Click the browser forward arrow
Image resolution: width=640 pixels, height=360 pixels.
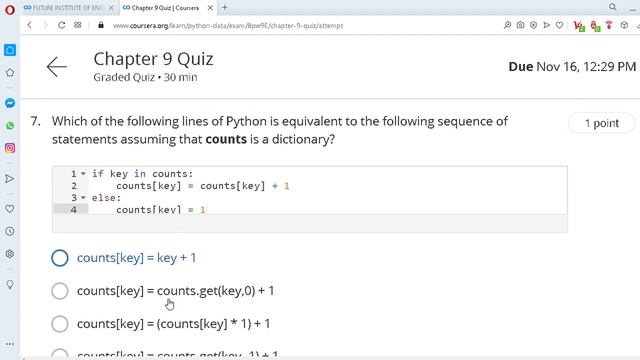(x=45, y=25)
